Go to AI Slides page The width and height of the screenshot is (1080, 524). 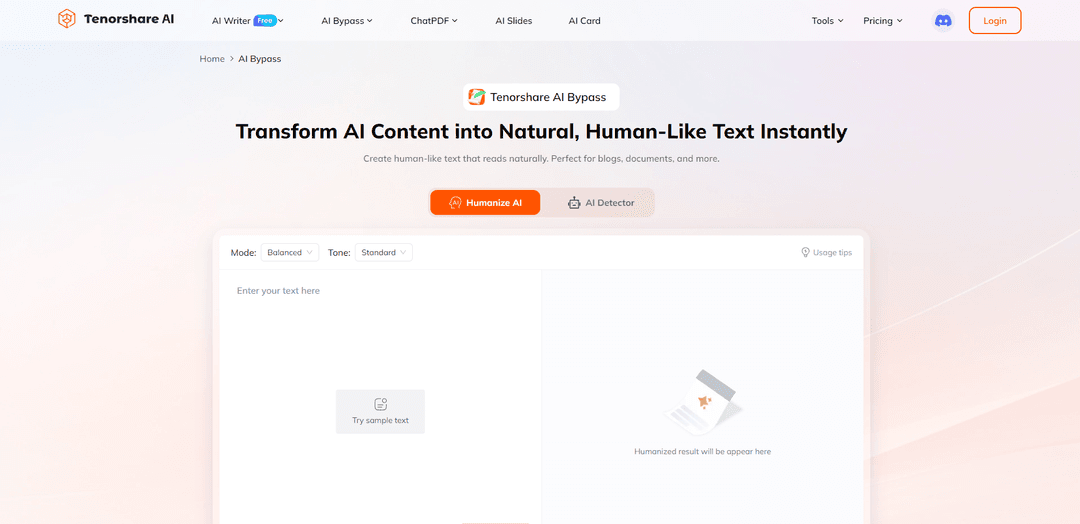point(514,21)
